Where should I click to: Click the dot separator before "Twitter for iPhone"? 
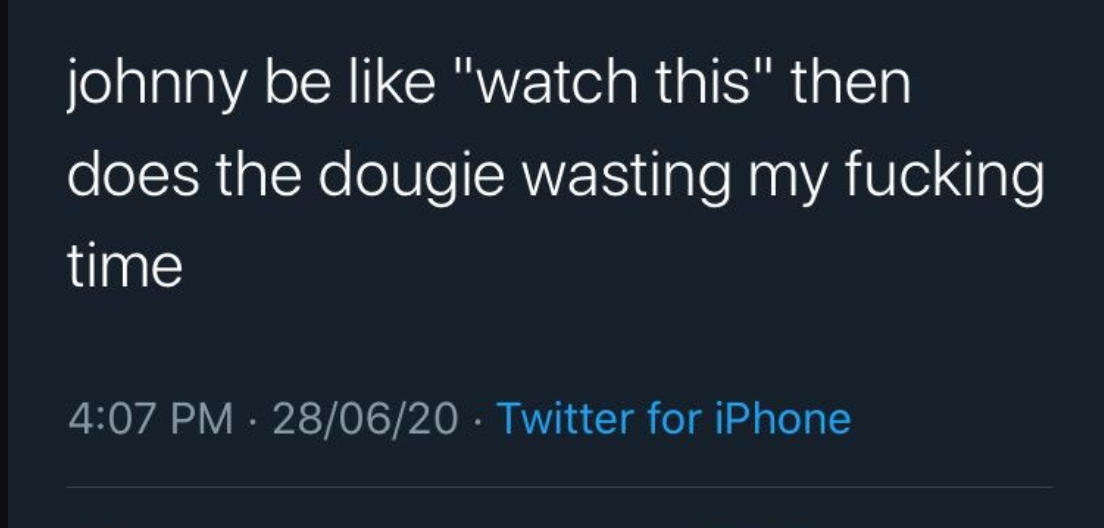click(477, 418)
